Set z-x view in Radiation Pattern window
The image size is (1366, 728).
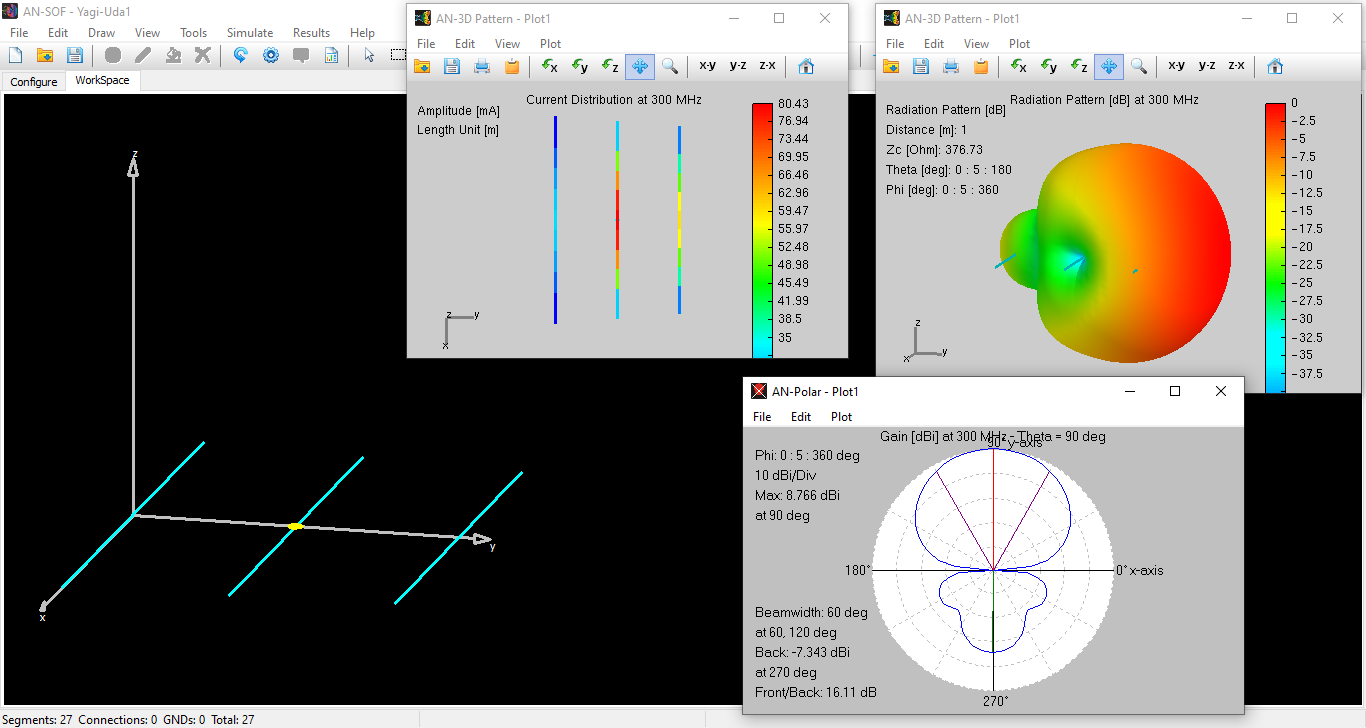coord(1236,66)
